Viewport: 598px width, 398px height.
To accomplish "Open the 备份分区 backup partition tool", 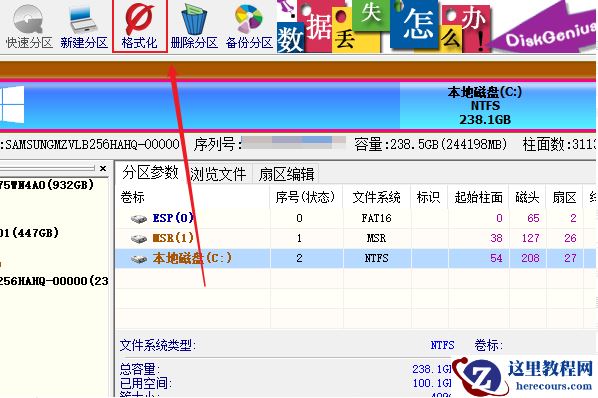I will 249,27.
